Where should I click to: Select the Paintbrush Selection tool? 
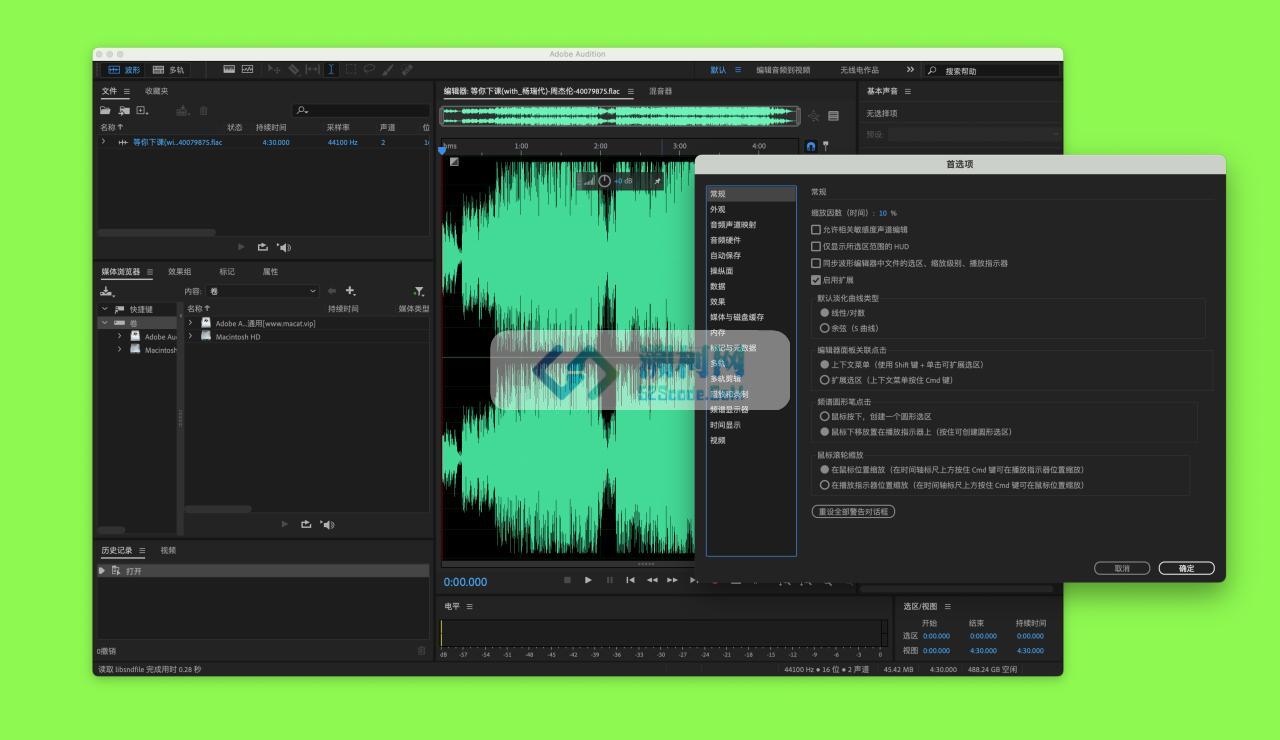pyautogui.click(x=388, y=70)
